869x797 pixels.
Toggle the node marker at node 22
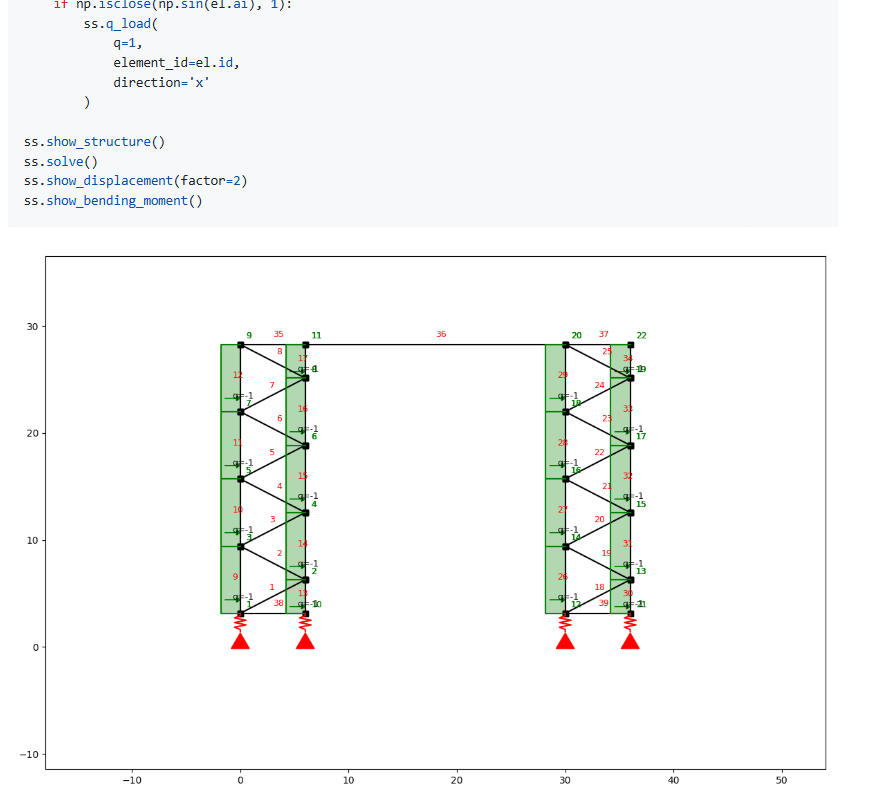(x=630, y=344)
